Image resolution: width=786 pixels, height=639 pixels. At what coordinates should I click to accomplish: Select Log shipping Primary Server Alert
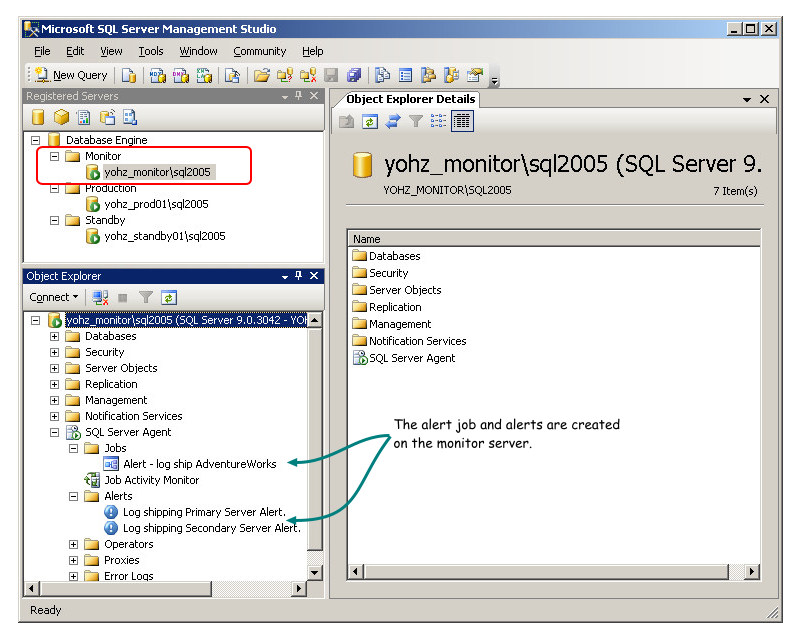pyautogui.click(x=205, y=512)
